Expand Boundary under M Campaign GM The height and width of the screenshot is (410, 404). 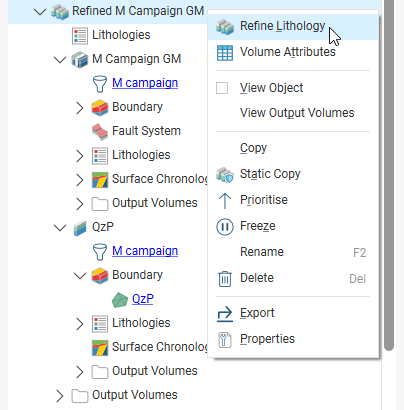tap(80, 108)
